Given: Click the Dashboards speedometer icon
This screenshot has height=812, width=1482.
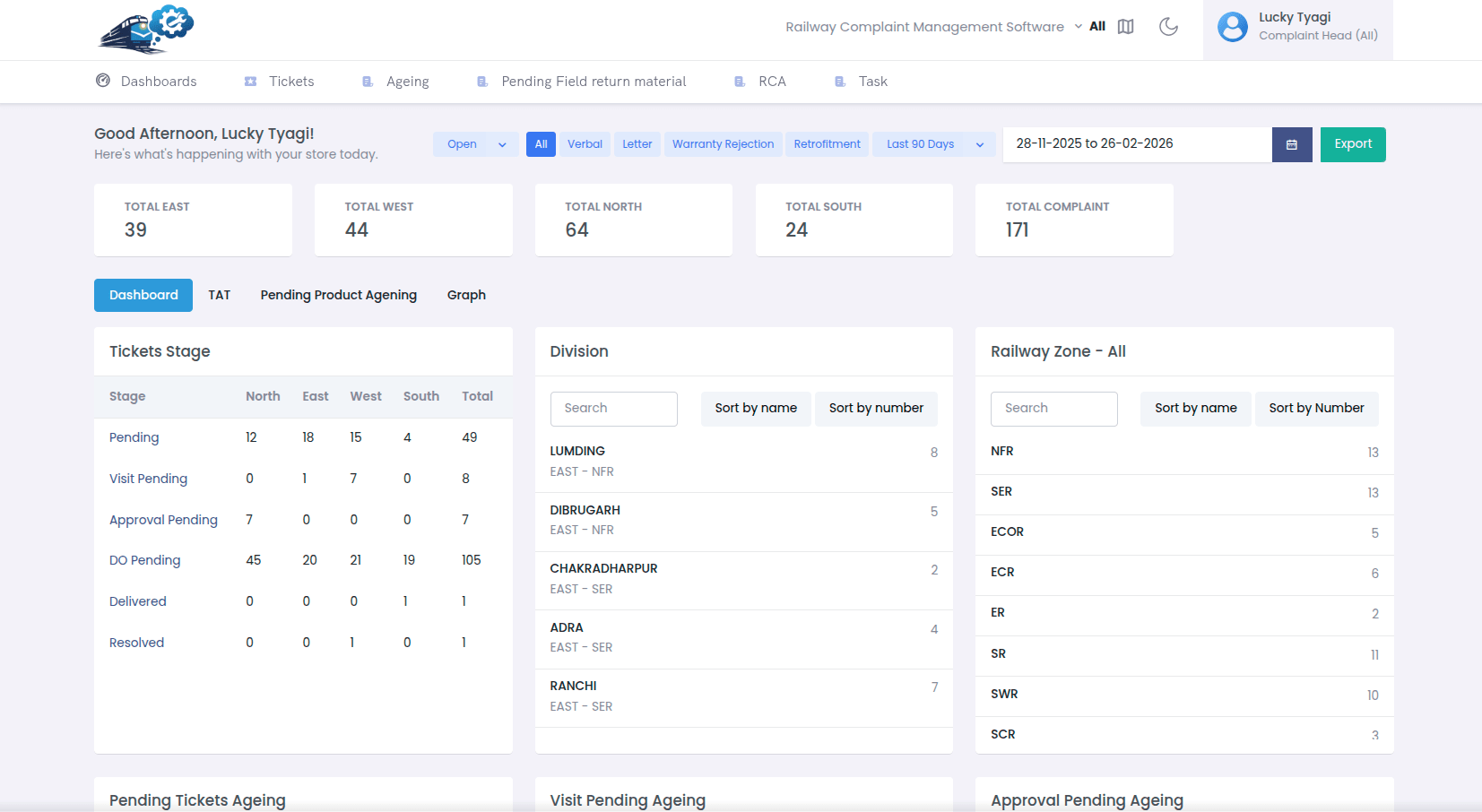Looking at the screenshot, I should pos(103,81).
